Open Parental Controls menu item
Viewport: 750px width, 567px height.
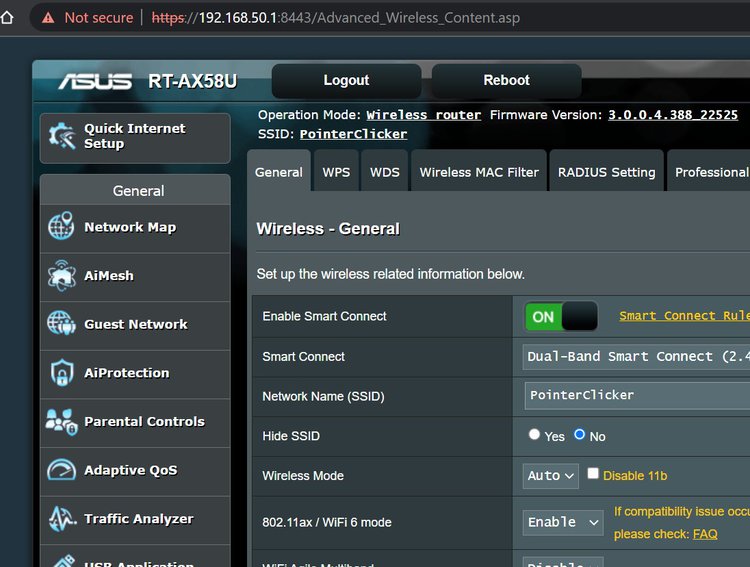(135, 422)
